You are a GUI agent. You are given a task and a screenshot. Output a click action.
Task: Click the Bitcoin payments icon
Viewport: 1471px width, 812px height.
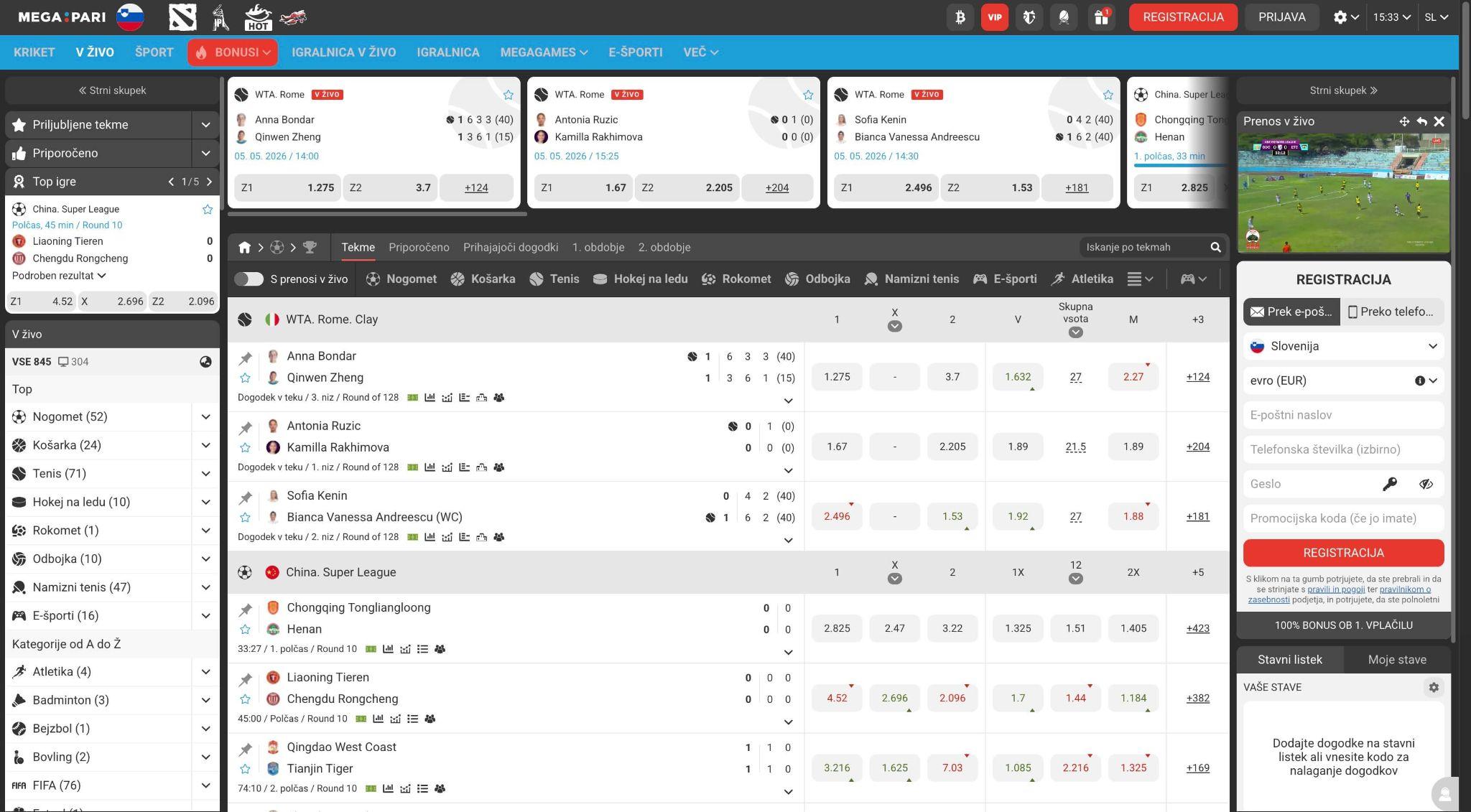[x=960, y=17]
